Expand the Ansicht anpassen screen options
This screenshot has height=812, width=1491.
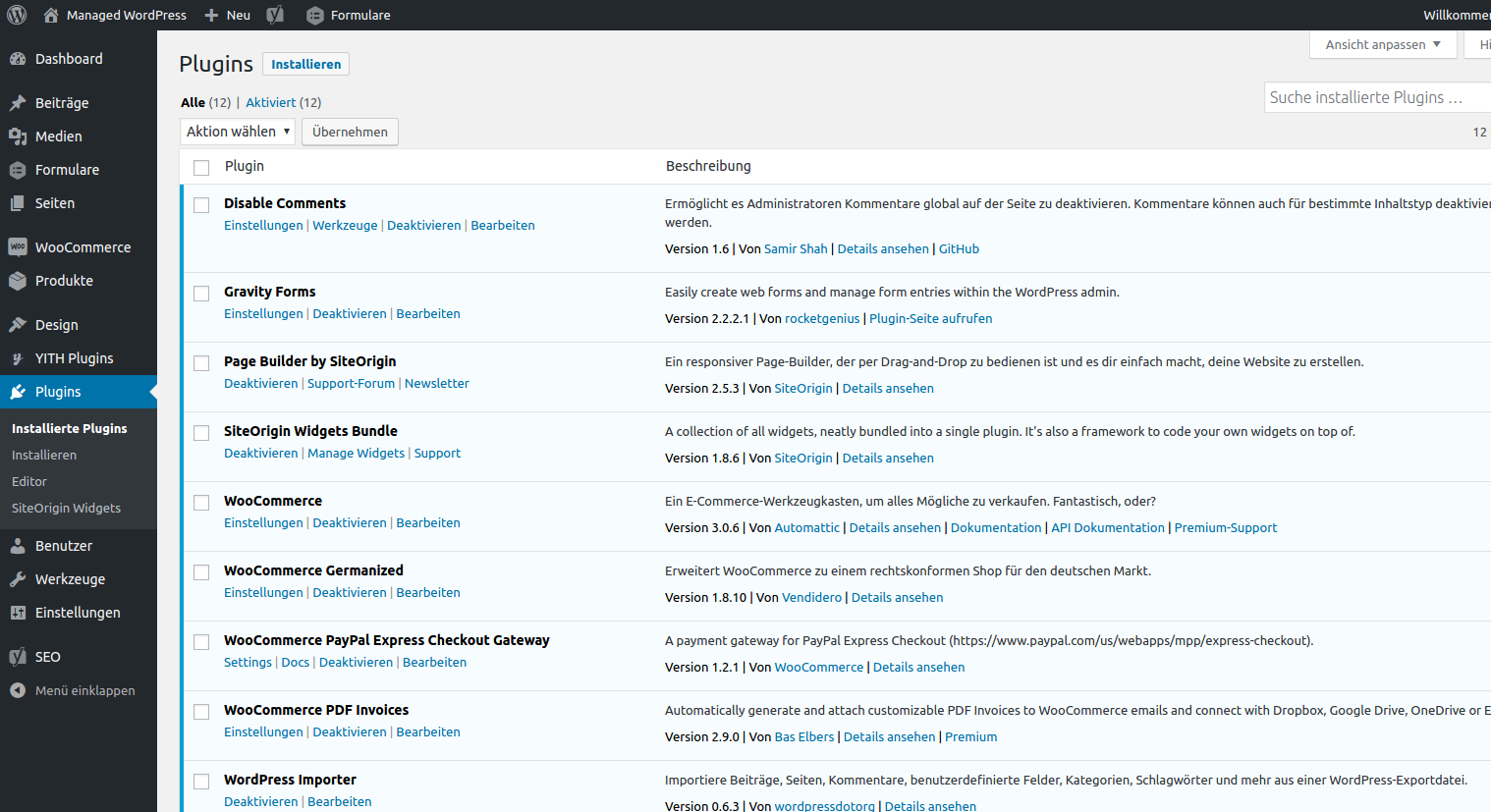click(1383, 44)
